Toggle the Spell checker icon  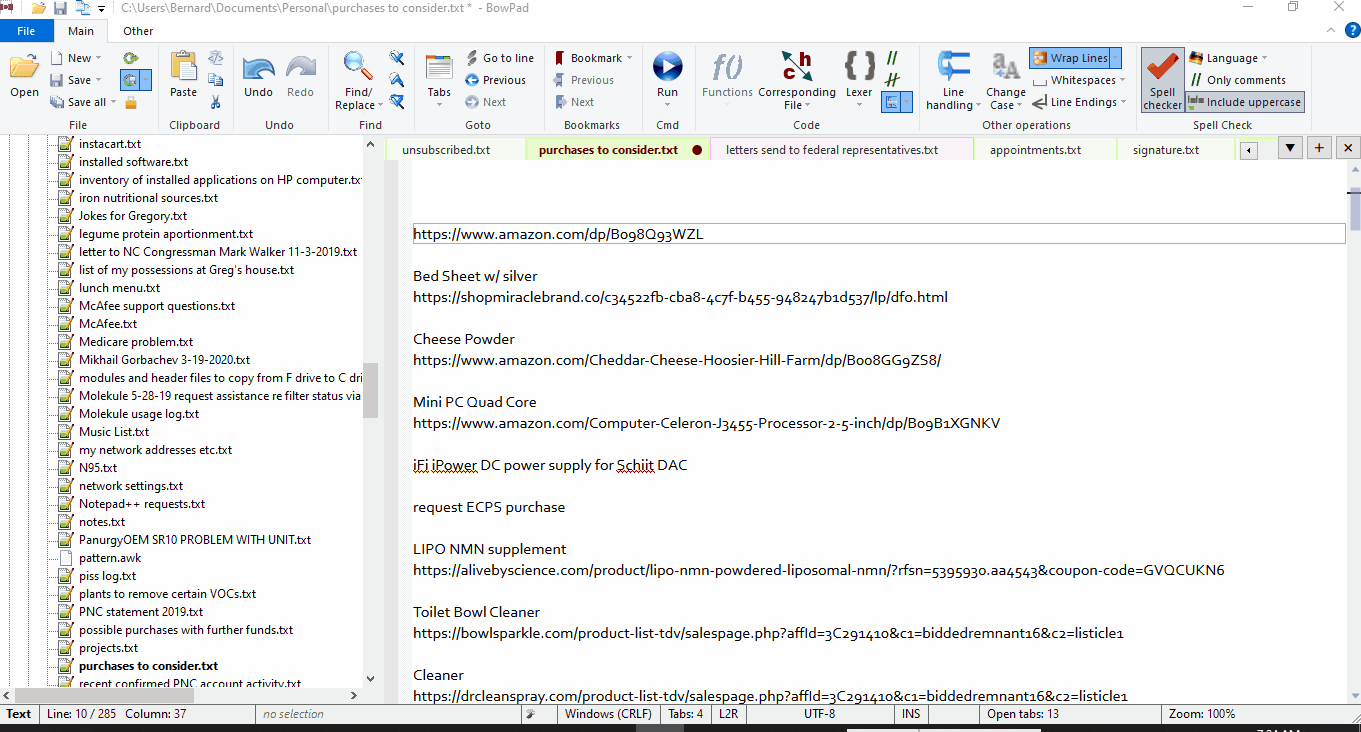pos(1161,78)
